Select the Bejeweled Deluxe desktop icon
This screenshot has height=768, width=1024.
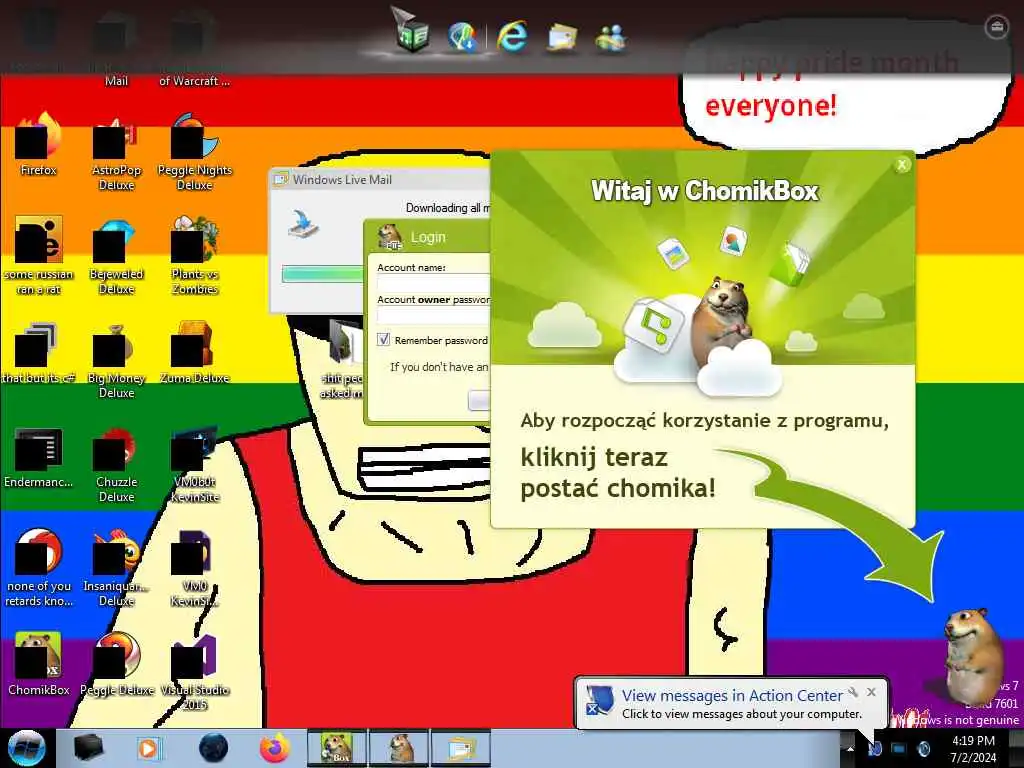pos(116,256)
